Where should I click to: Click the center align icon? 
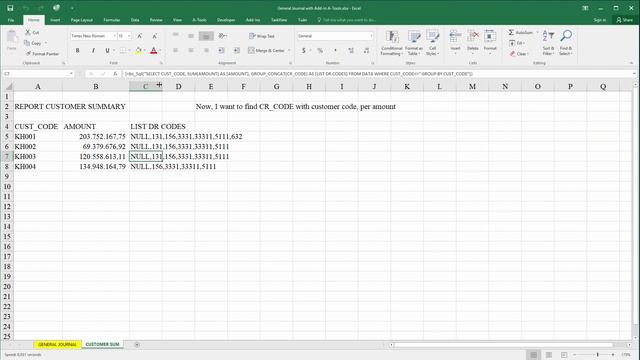(191, 51)
